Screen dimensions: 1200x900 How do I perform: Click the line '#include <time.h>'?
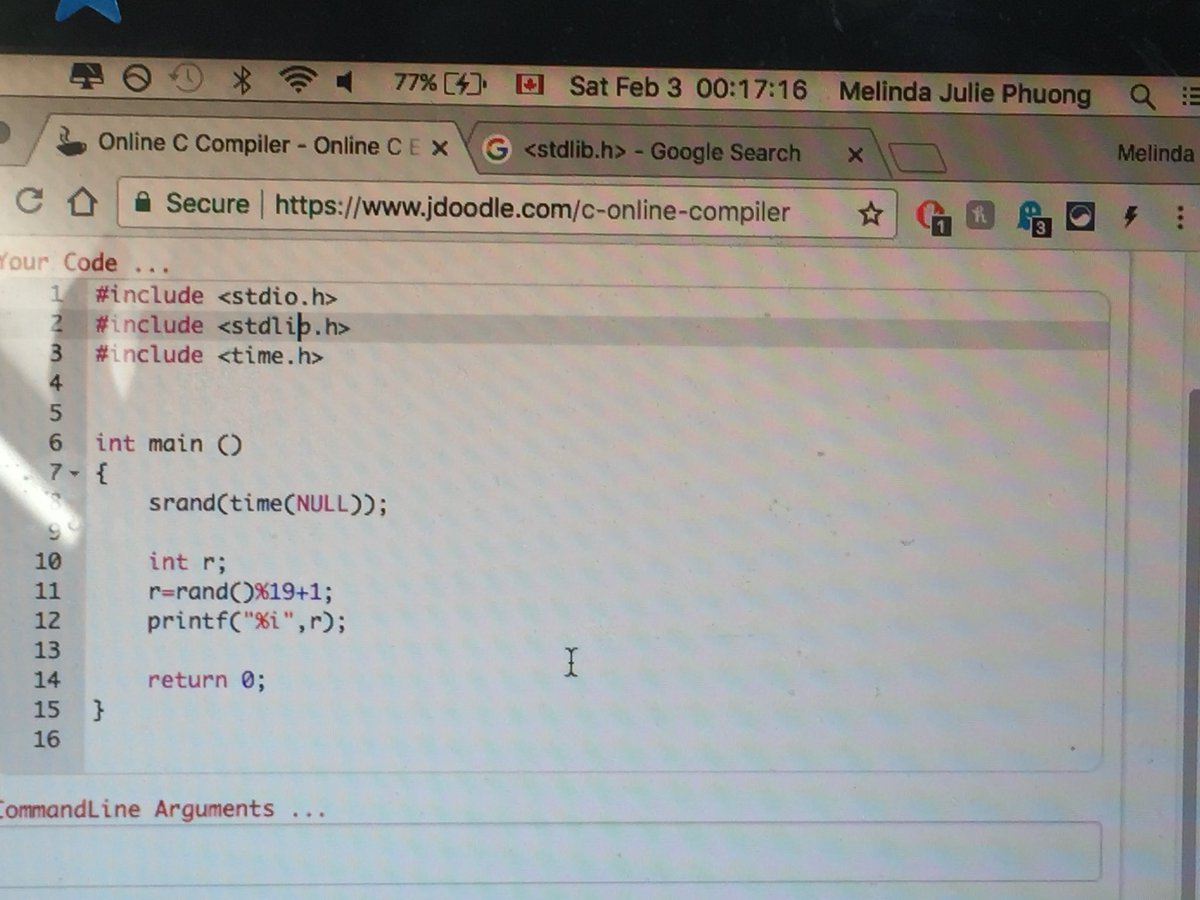click(x=209, y=355)
